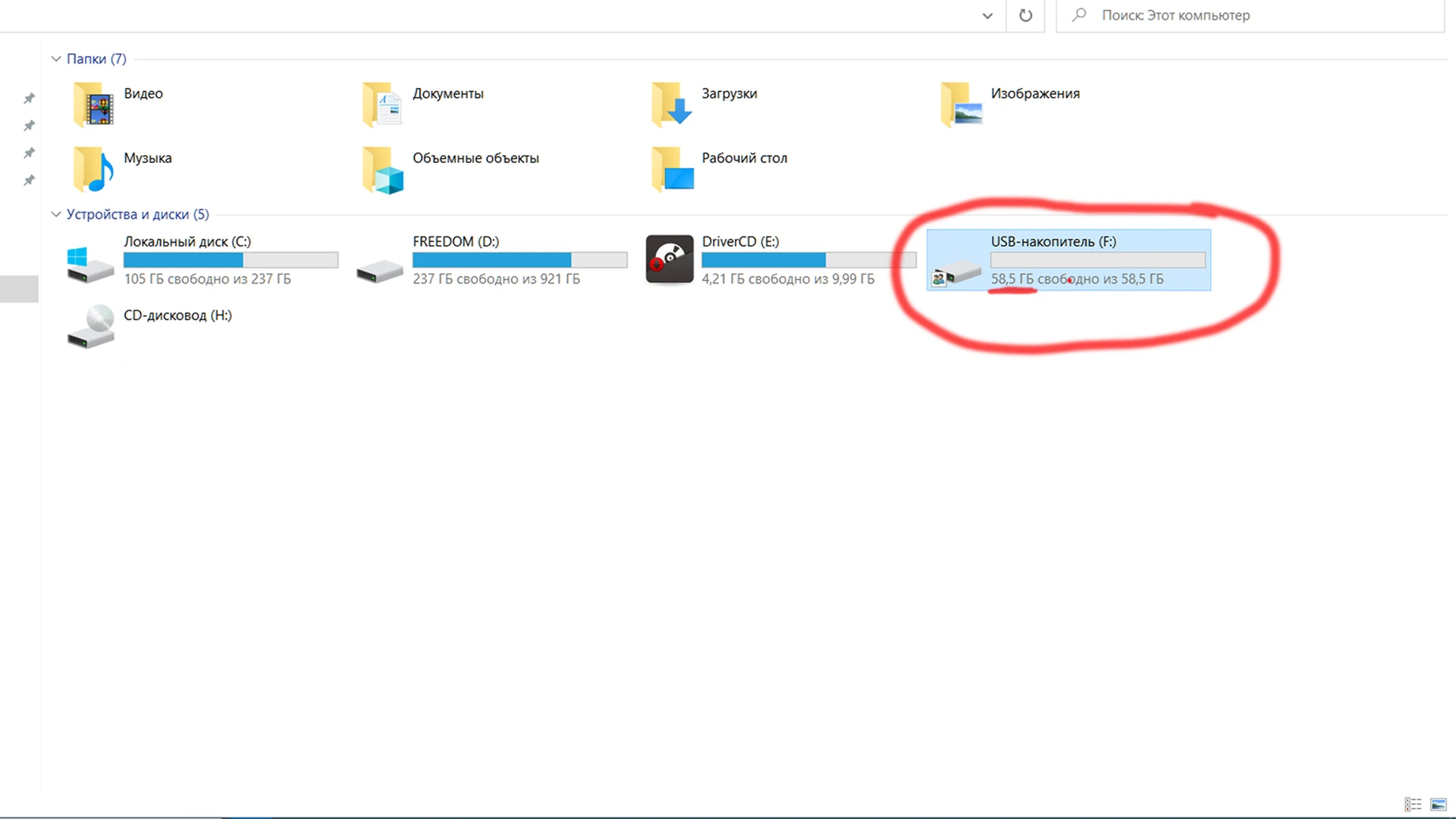Open the Загрузки folder icon
Image resolution: width=1456 pixels, height=819 pixels.
point(672,105)
